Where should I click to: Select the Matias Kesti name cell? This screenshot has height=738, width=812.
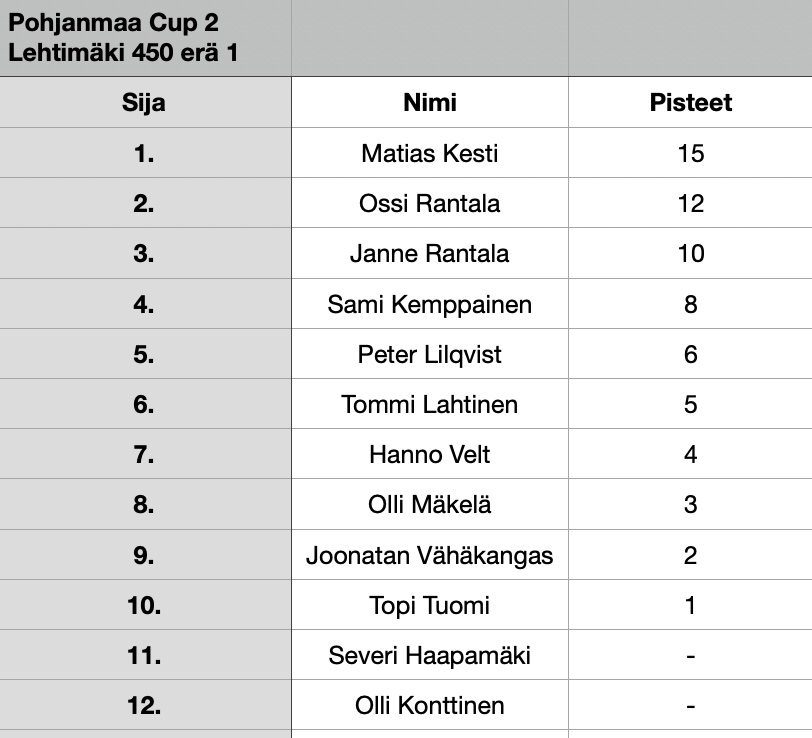coord(430,154)
